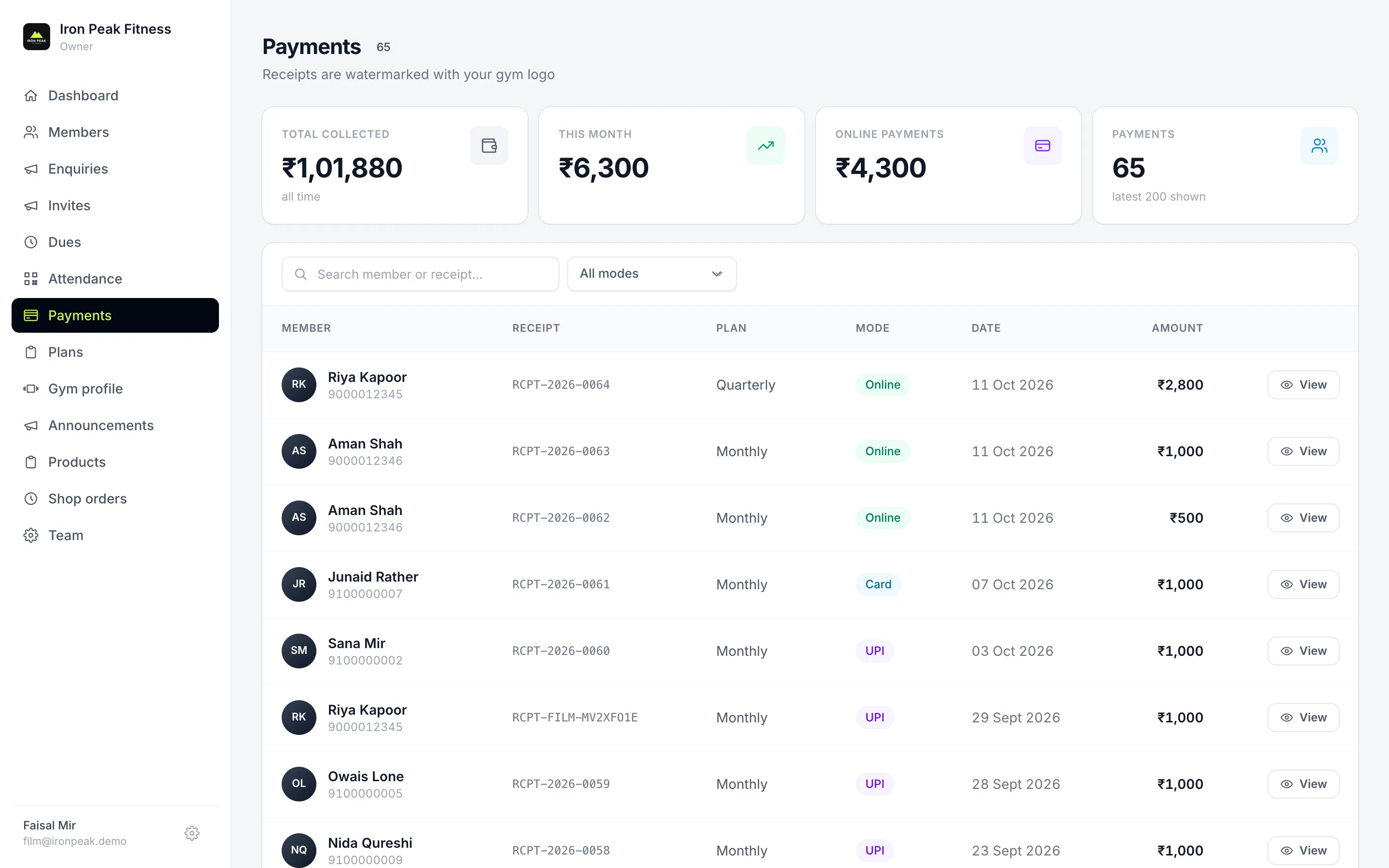This screenshot has height=868, width=1389.
Task: View receipt RCPT-2026-0063
Action: tap(1303, 451)
